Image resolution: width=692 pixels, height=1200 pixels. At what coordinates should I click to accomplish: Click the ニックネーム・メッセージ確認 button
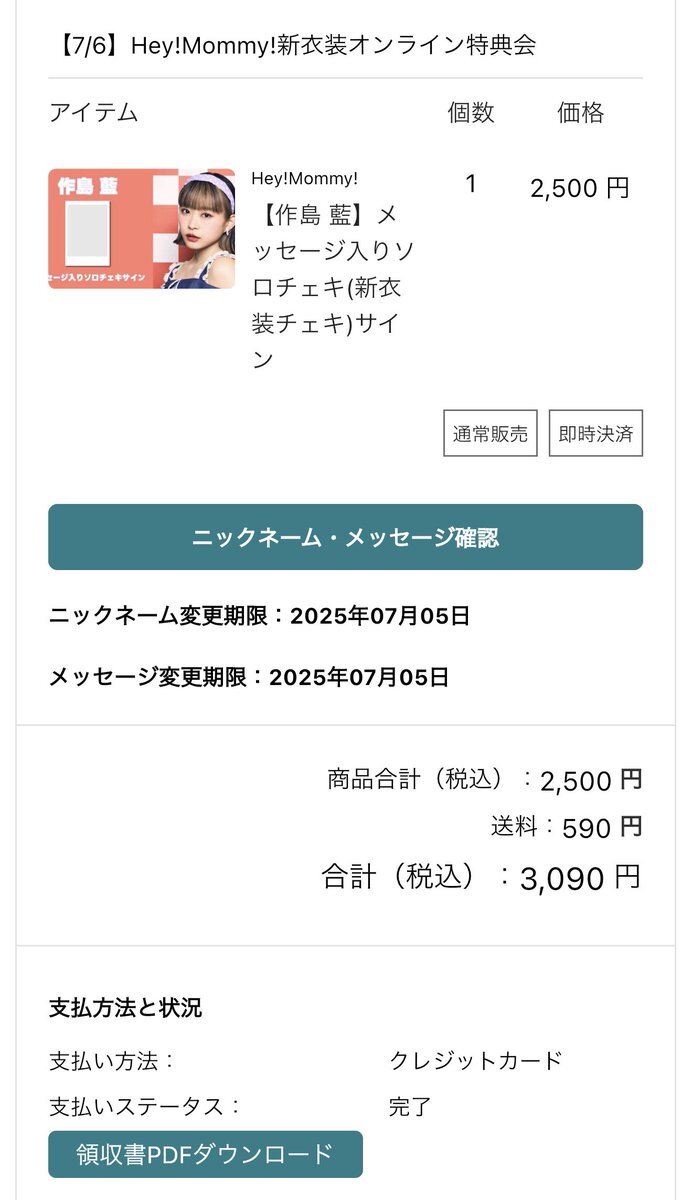(345, 537)
